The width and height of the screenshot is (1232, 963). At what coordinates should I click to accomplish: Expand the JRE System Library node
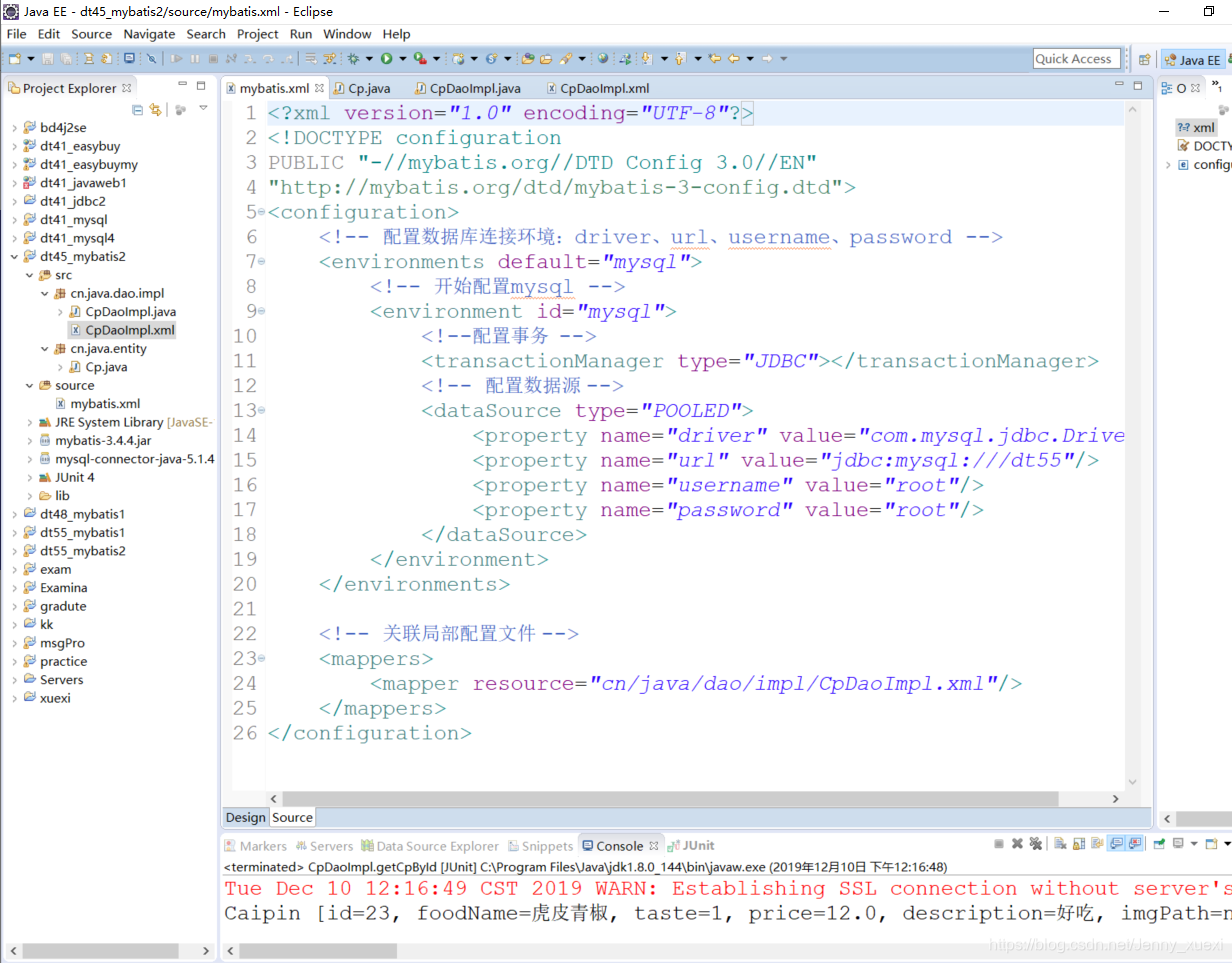tap(29, 422)
